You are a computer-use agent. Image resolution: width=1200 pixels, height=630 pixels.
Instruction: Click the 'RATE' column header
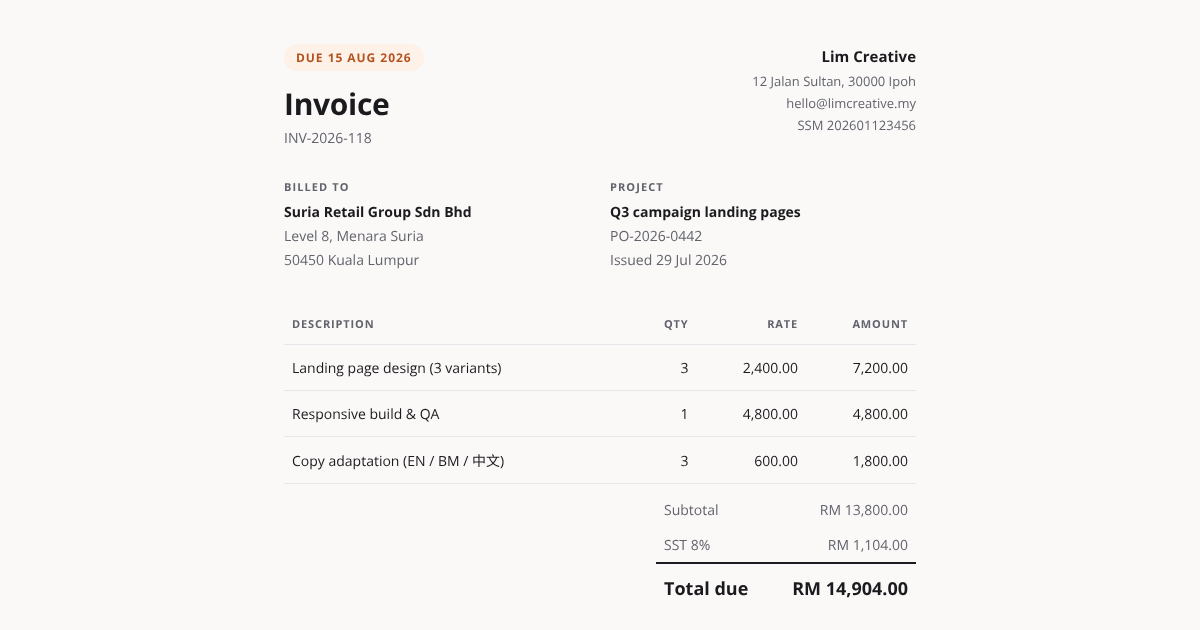point(783,324)
